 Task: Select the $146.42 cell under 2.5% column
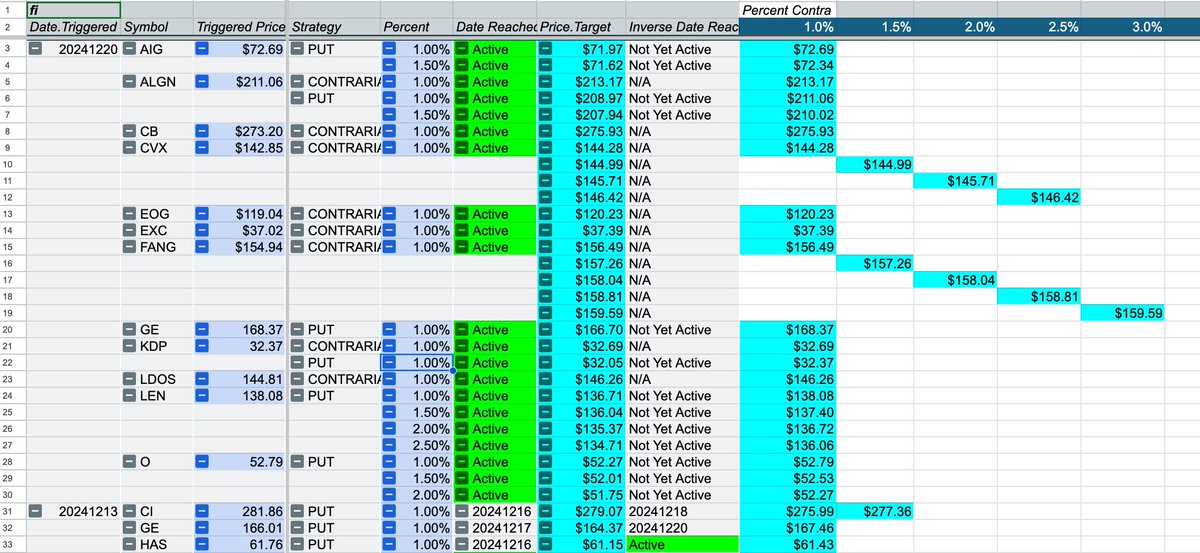pos(1042,197)
